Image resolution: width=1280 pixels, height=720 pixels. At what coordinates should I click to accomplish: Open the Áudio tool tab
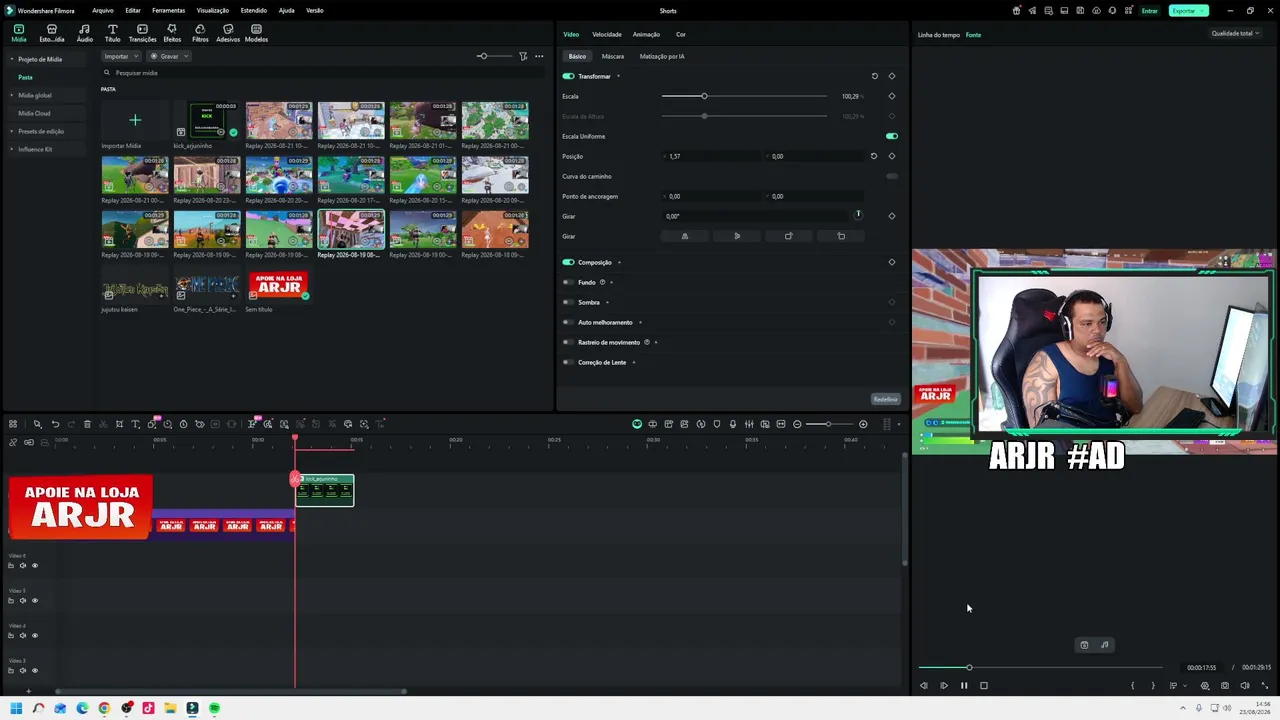[84, 33]
